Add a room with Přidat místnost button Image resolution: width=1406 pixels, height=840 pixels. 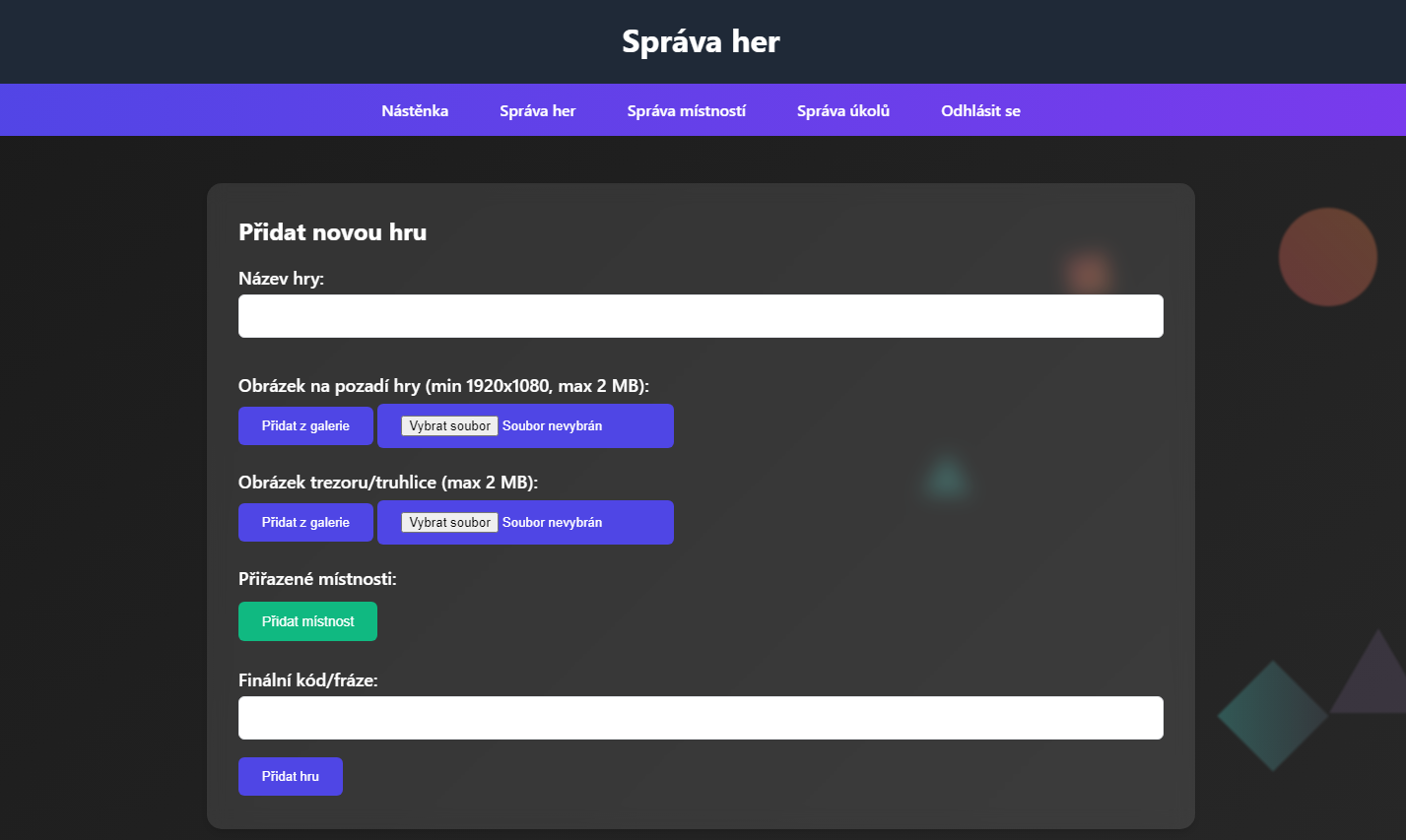[x=307, y=621]
